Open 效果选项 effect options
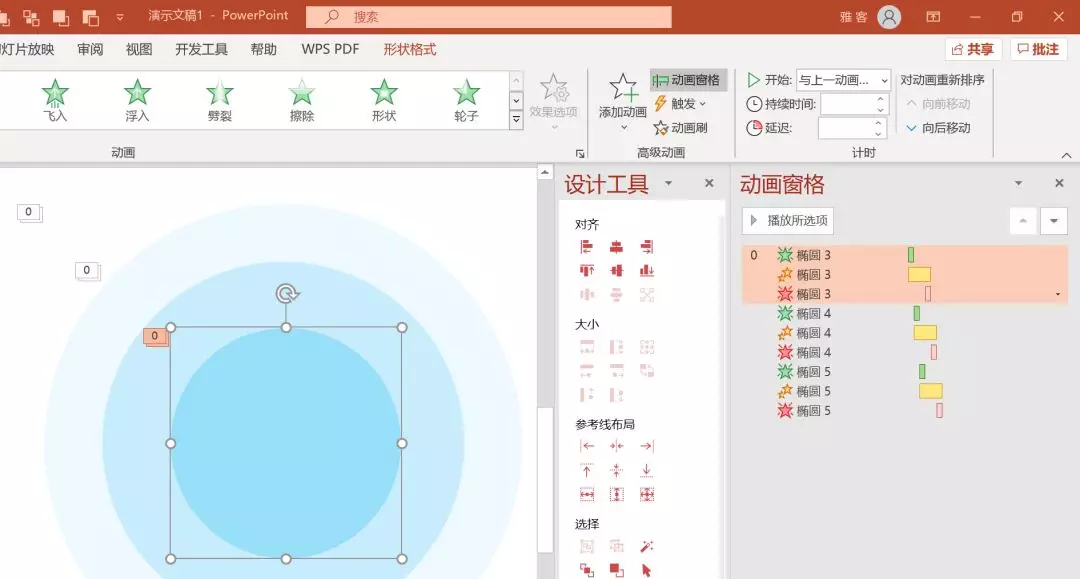Image resolution: width=1080 pixels, height=579 pixels. point(553,102)
